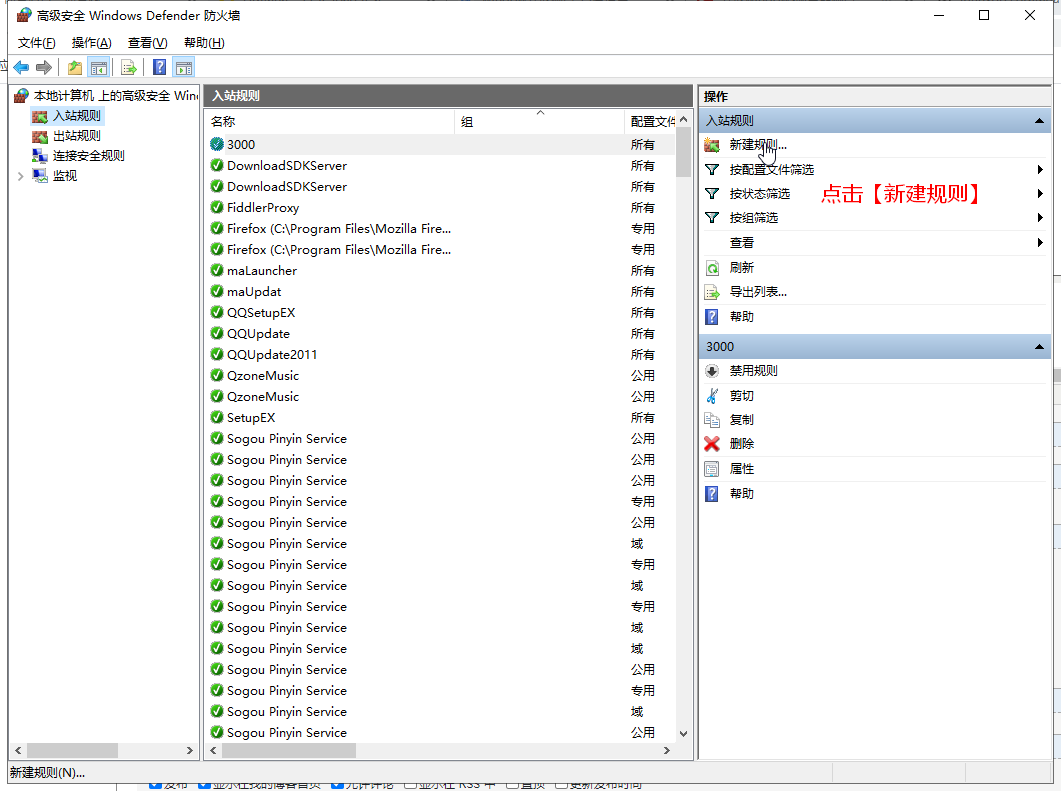Sort by the 配置文件 column header
Image resolution: width=1061 pixels, height=791 pixels.
[x=650, y=122]
